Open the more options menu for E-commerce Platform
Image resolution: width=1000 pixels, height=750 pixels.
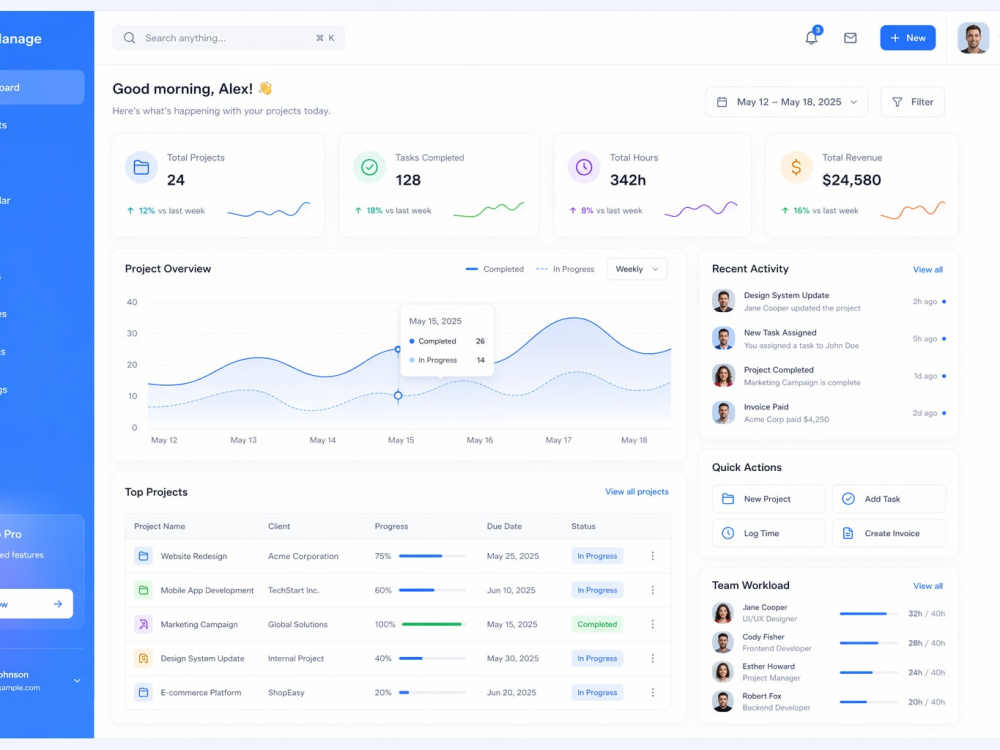(652, 692)
